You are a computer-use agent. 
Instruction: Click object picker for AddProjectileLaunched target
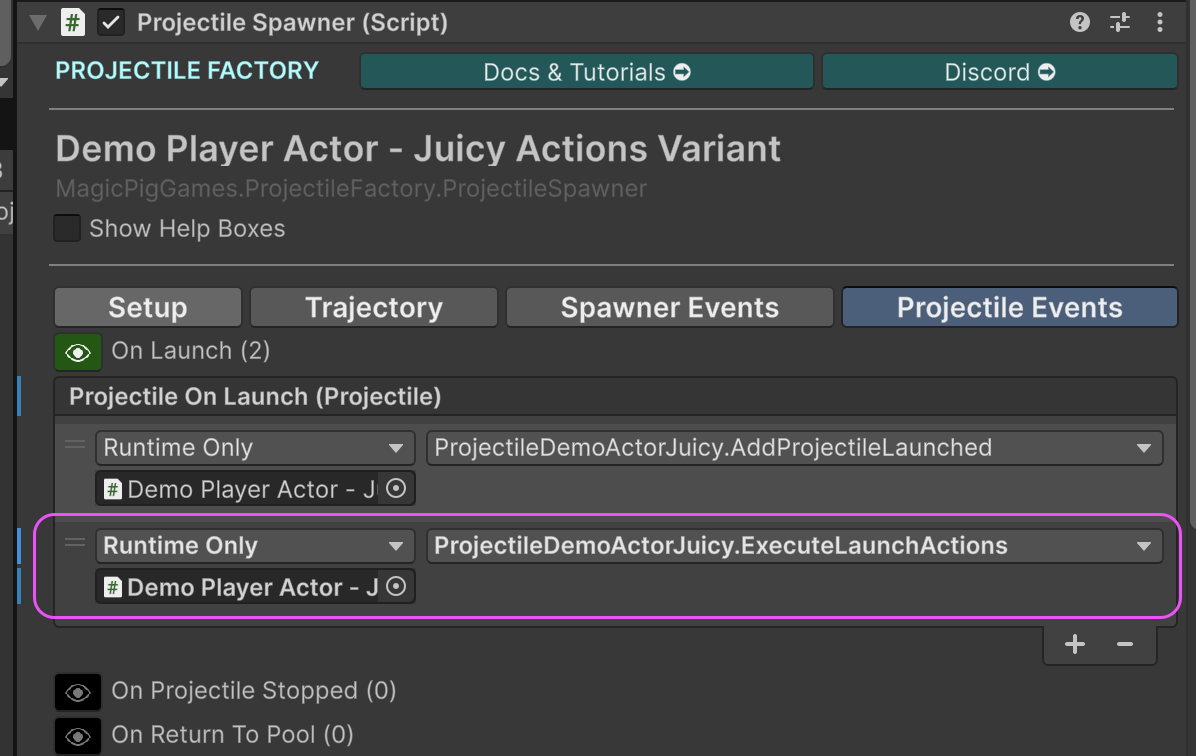(x=396, y=489)
